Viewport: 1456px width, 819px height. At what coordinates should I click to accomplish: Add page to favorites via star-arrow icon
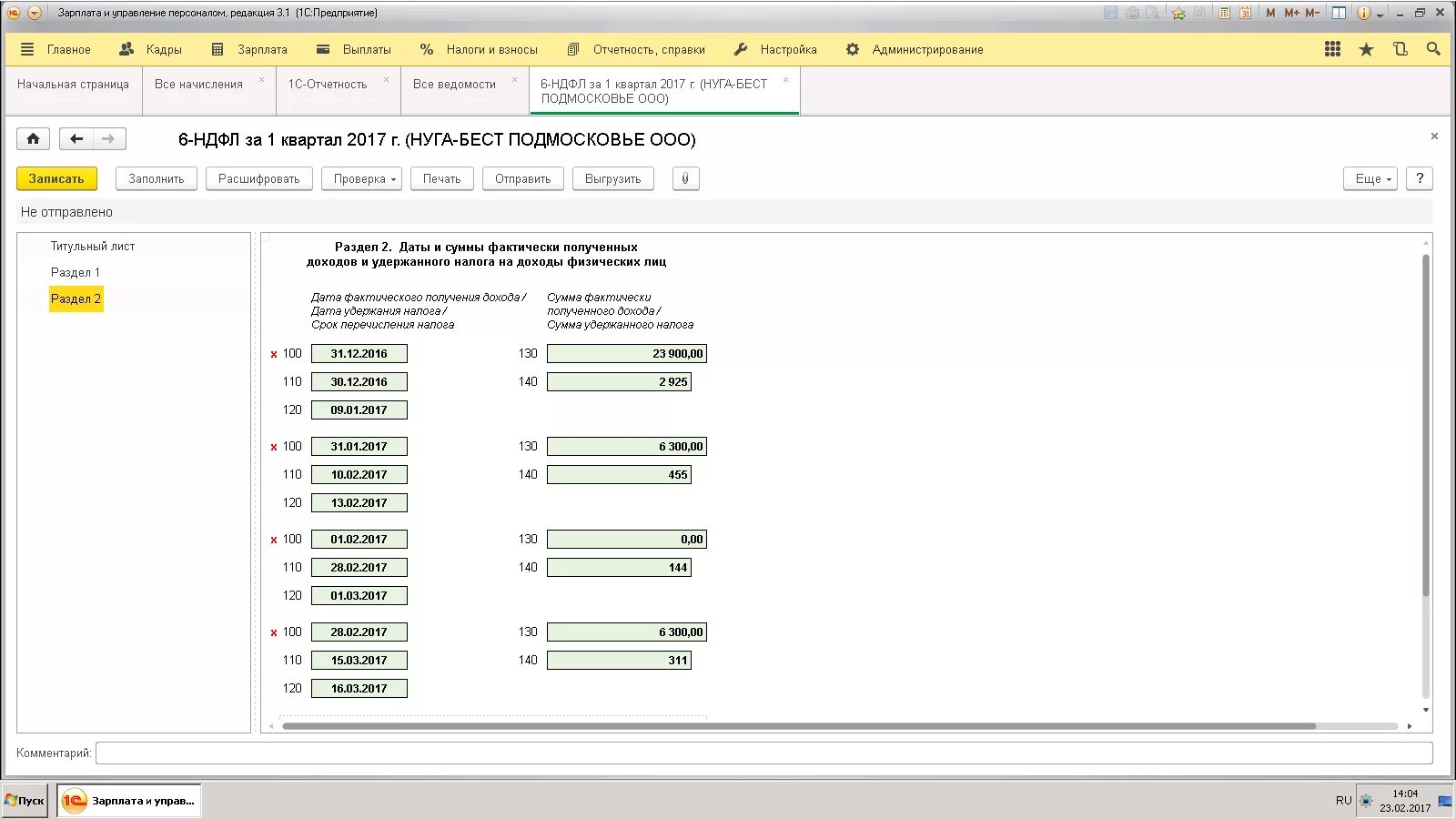1178,13
